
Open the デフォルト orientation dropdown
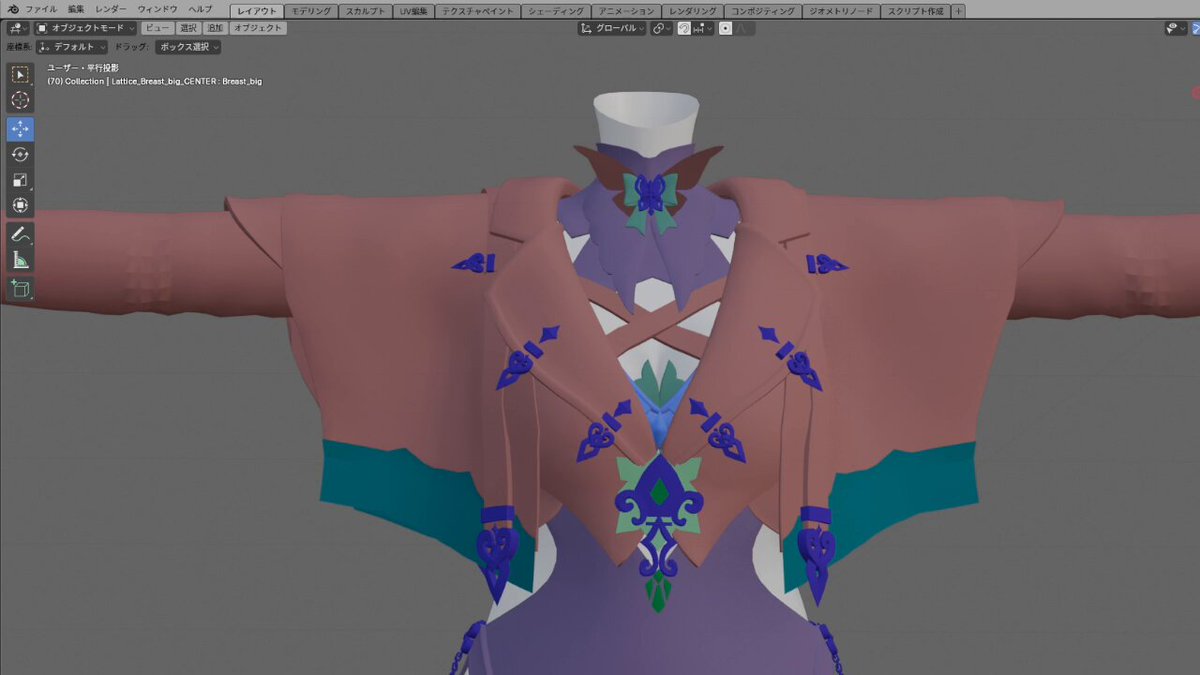72,47
